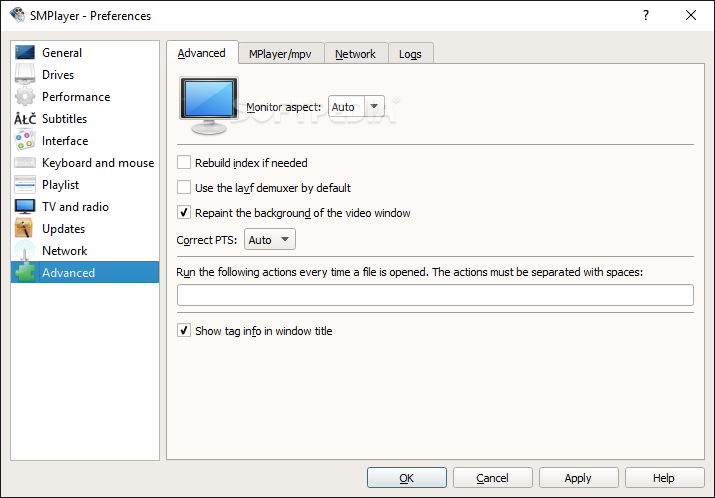The height and width of the screenshot is (498, 715).
Task: Select TV and radio label
Action: point(75,207)
